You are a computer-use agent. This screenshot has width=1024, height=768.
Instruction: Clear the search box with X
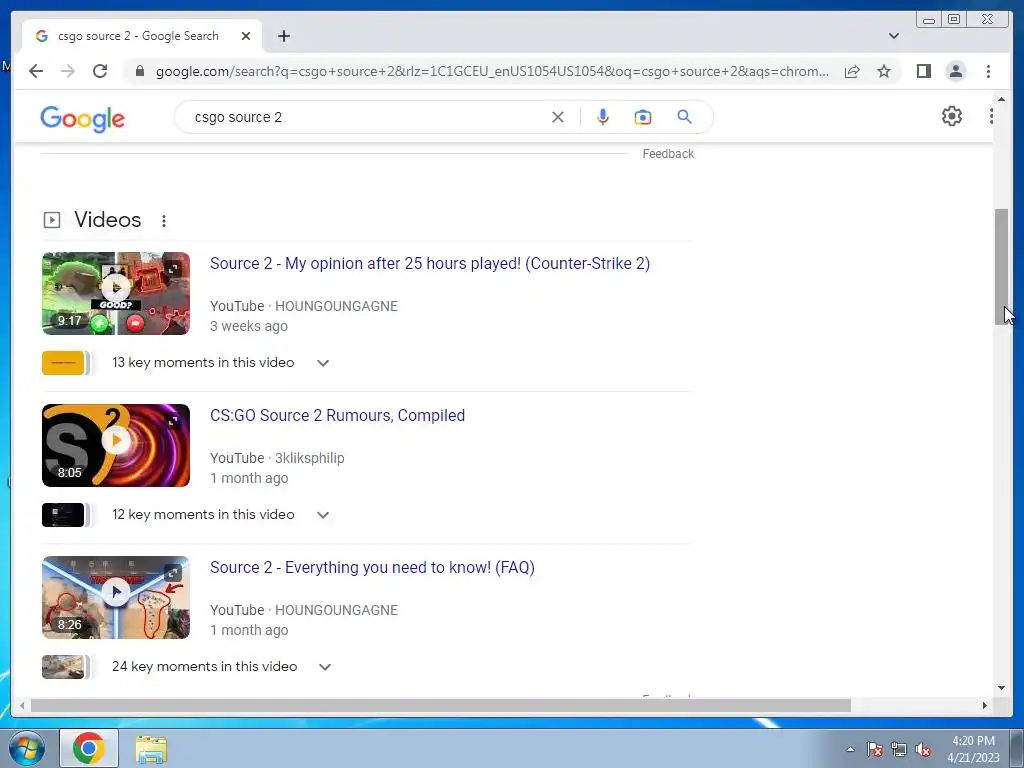(x=558, y=117)
